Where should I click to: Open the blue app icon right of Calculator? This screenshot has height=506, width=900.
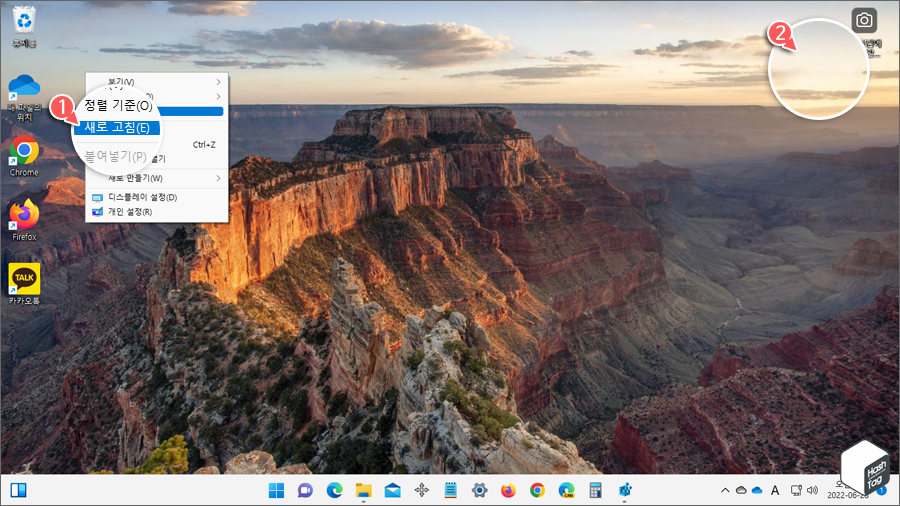tap(625, 491)
